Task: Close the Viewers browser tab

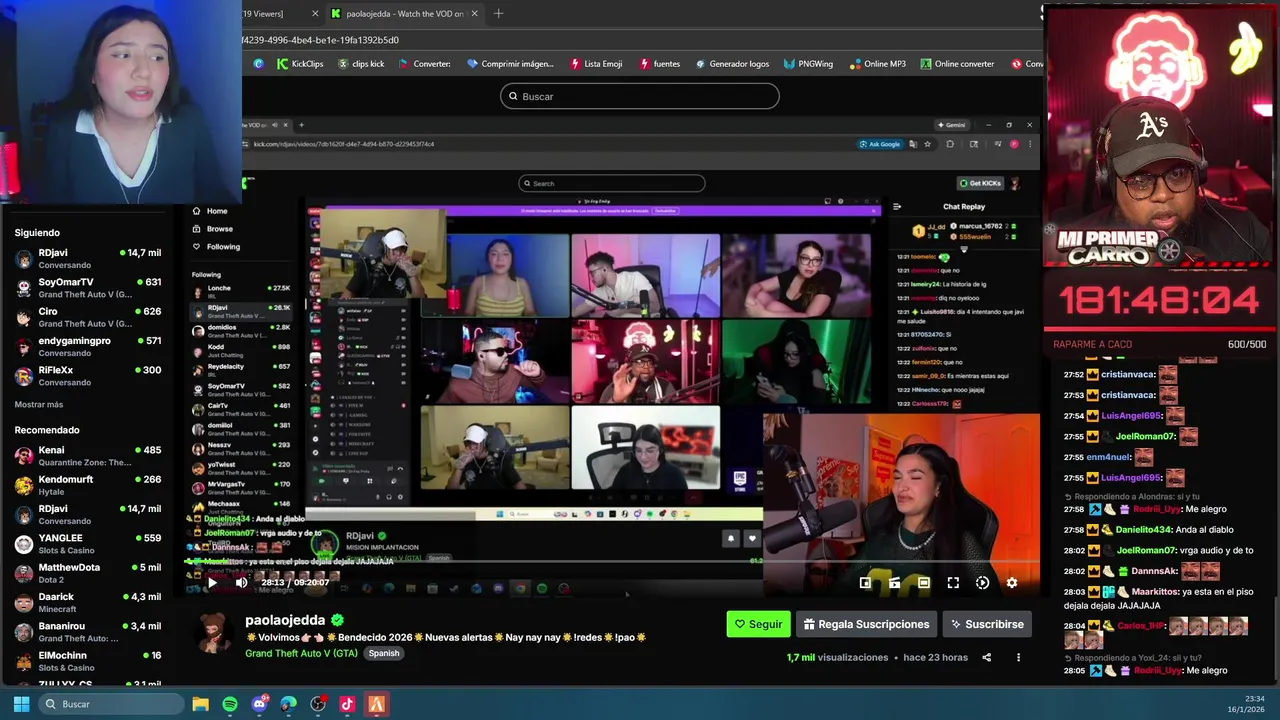Action: 315,13
